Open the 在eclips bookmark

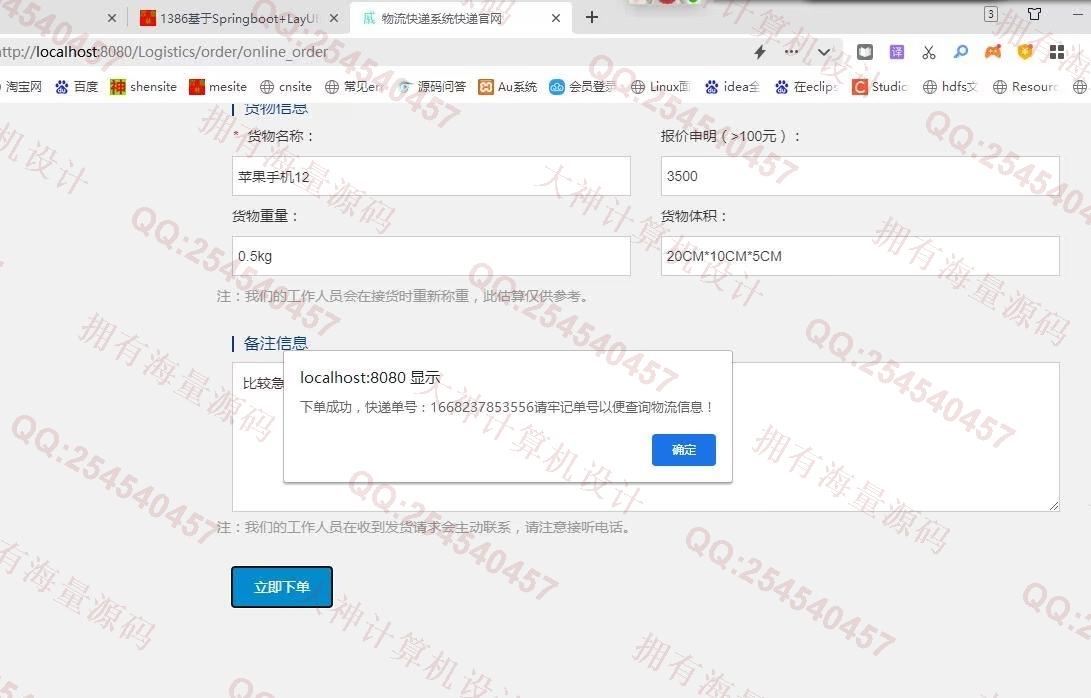[x=806, y=86]
